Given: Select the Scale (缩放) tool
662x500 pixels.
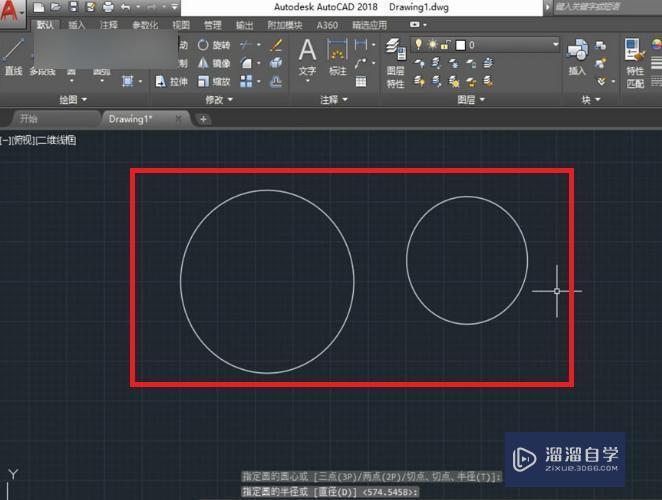Looking at the screenshot, I should tap(214, 81).
